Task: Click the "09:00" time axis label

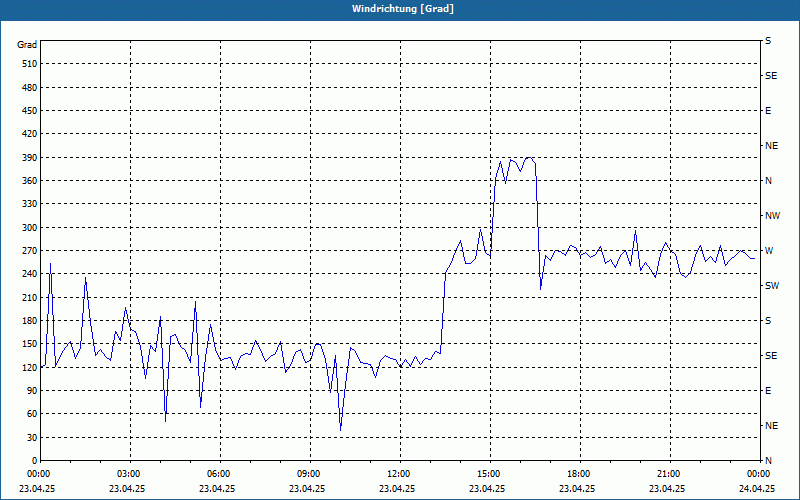Action: click(310, 474)
